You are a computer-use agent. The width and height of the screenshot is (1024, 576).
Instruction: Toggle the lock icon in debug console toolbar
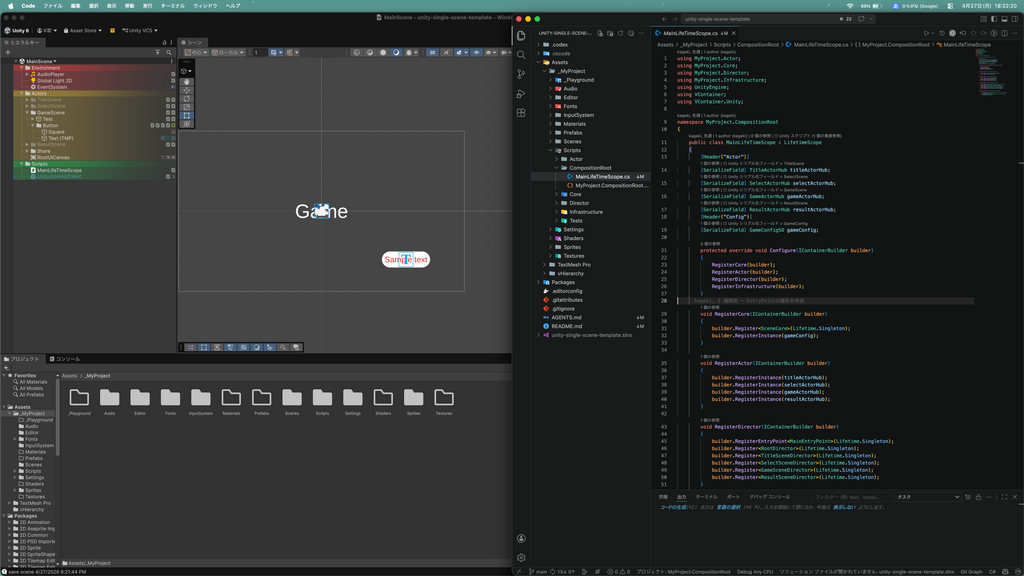[977, 497]
